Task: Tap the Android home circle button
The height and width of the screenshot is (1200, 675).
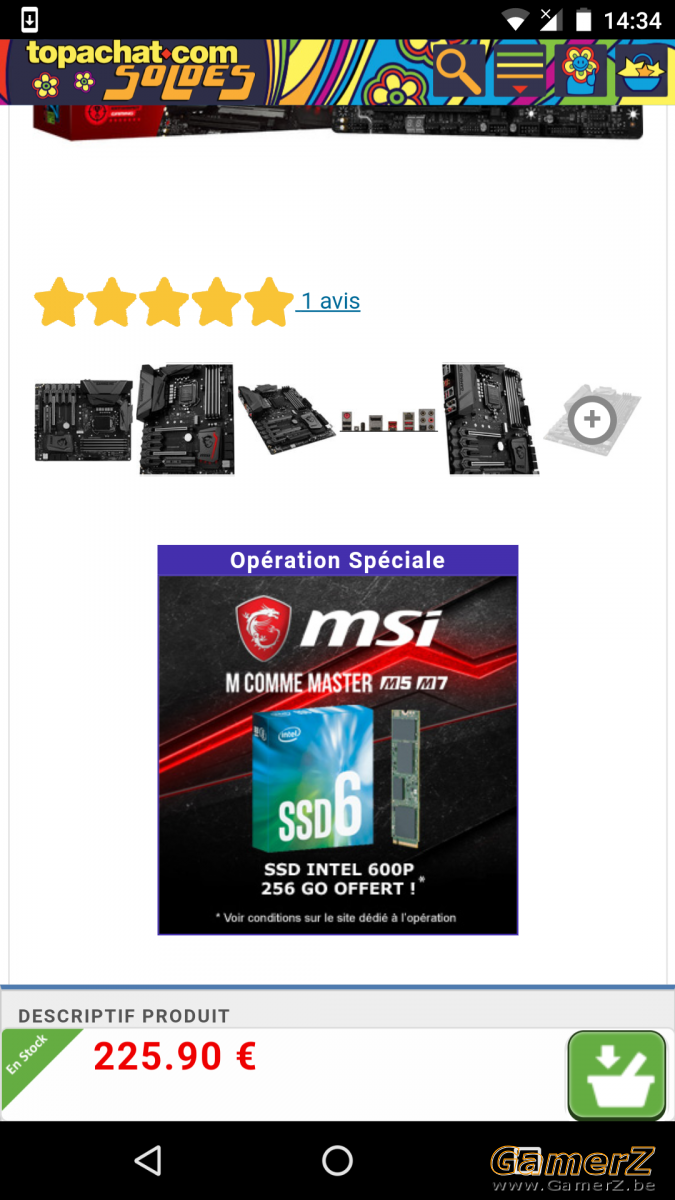Action: pos(338,1160)
